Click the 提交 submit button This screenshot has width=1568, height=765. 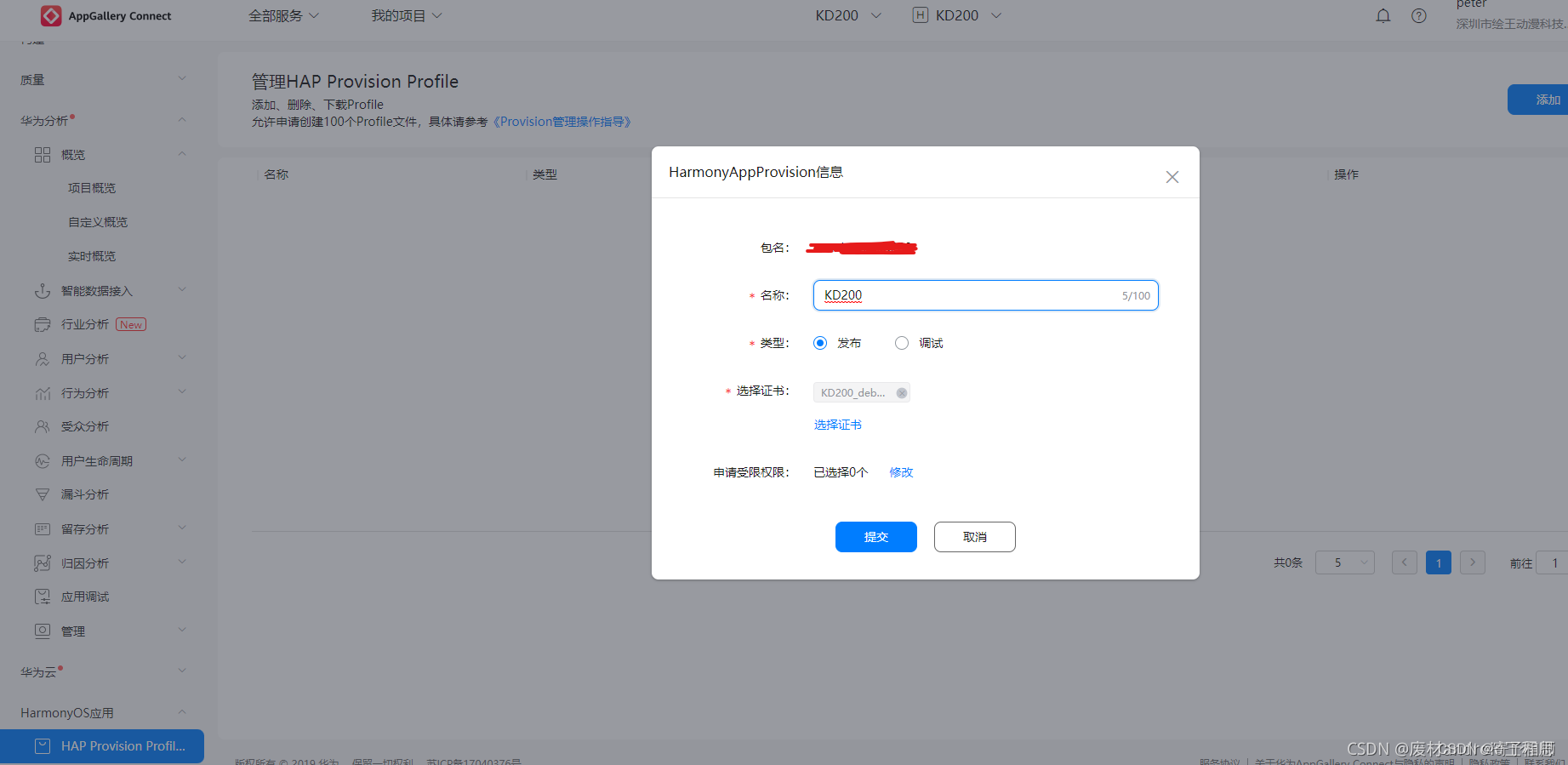click(876, 537)
